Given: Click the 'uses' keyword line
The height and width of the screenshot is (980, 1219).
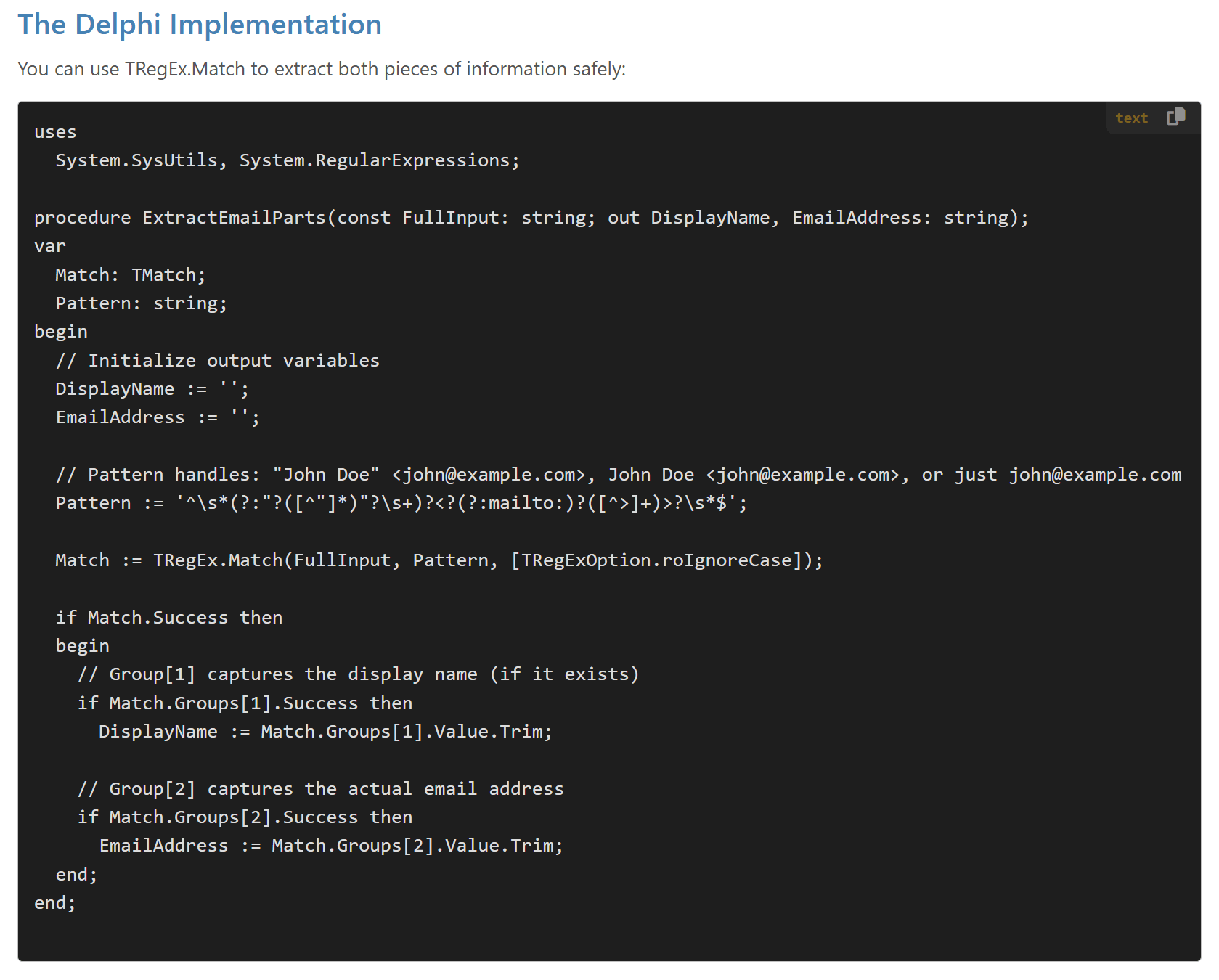Looking at the screenshot, I should pyautogui.click(x=55, y=132).
